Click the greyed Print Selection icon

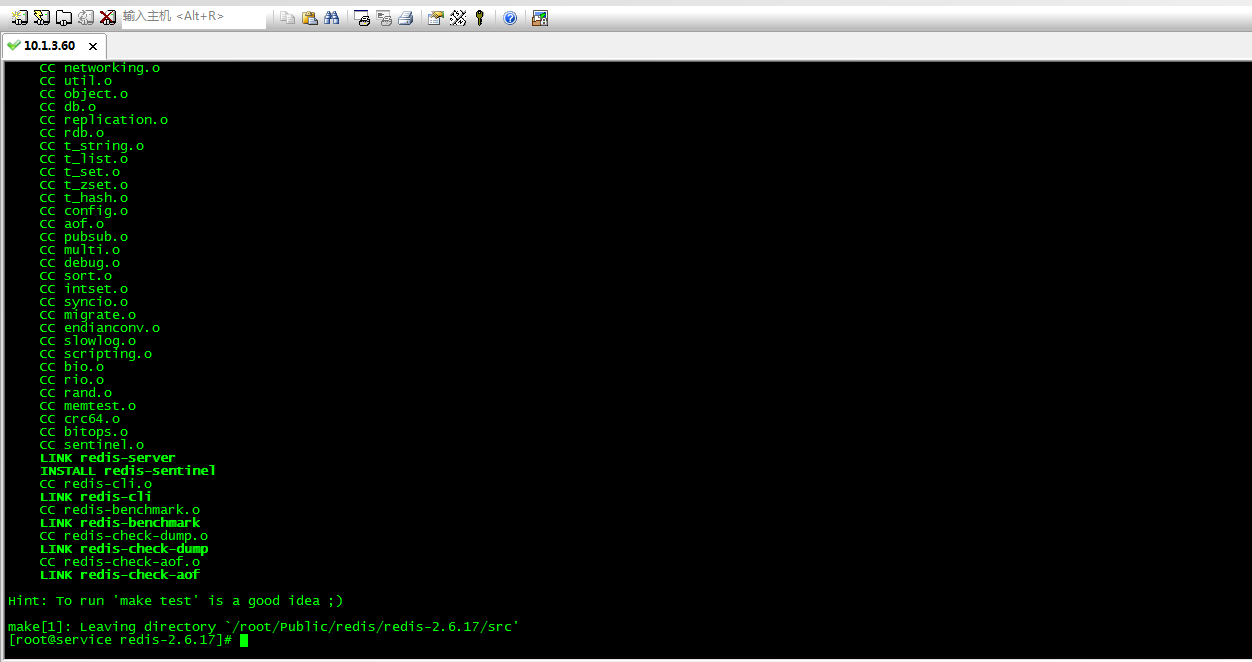tap(384, 18)
